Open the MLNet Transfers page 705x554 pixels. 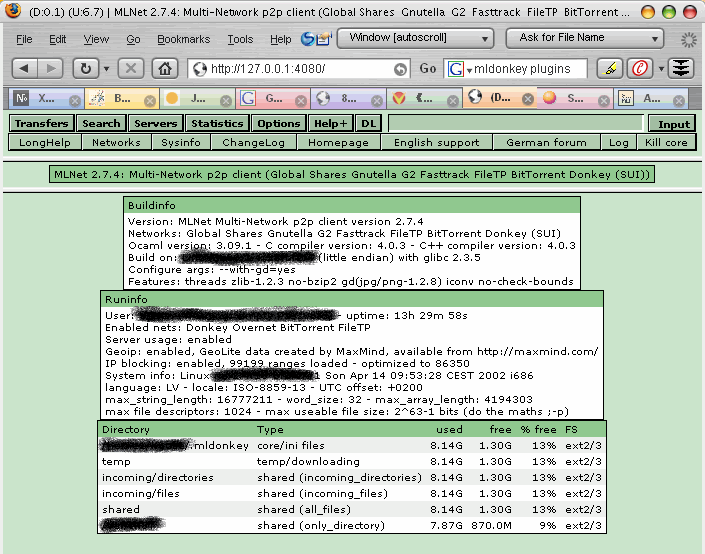(x=41, y=123)
